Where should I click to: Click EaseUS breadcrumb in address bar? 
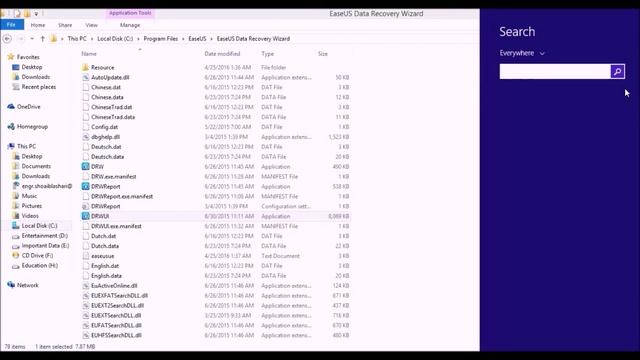coord(197,38)
